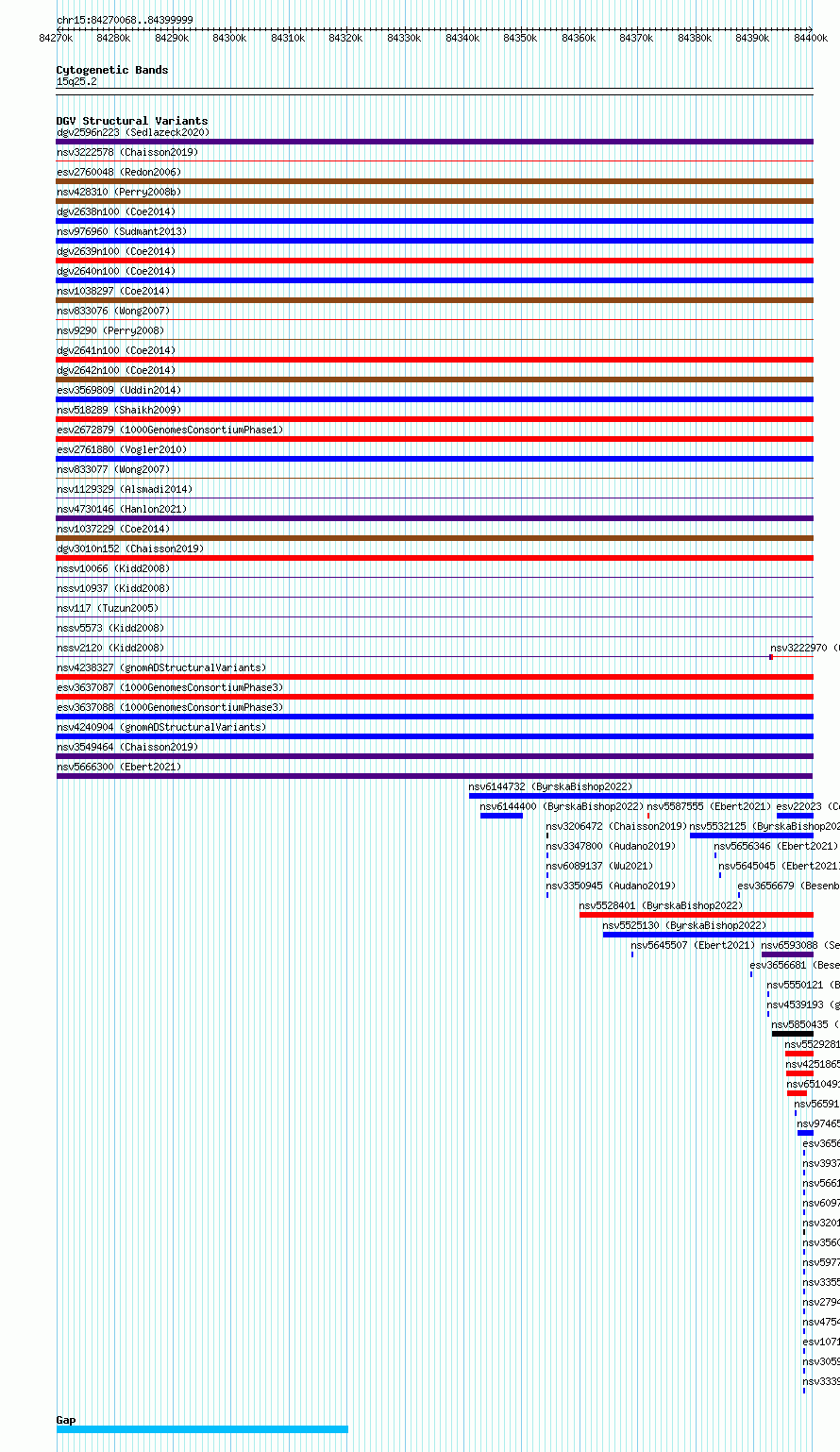Open nsv6144732 (ByrskaBishop2022) variant
840x1452 pixels.
pos(551,786)
